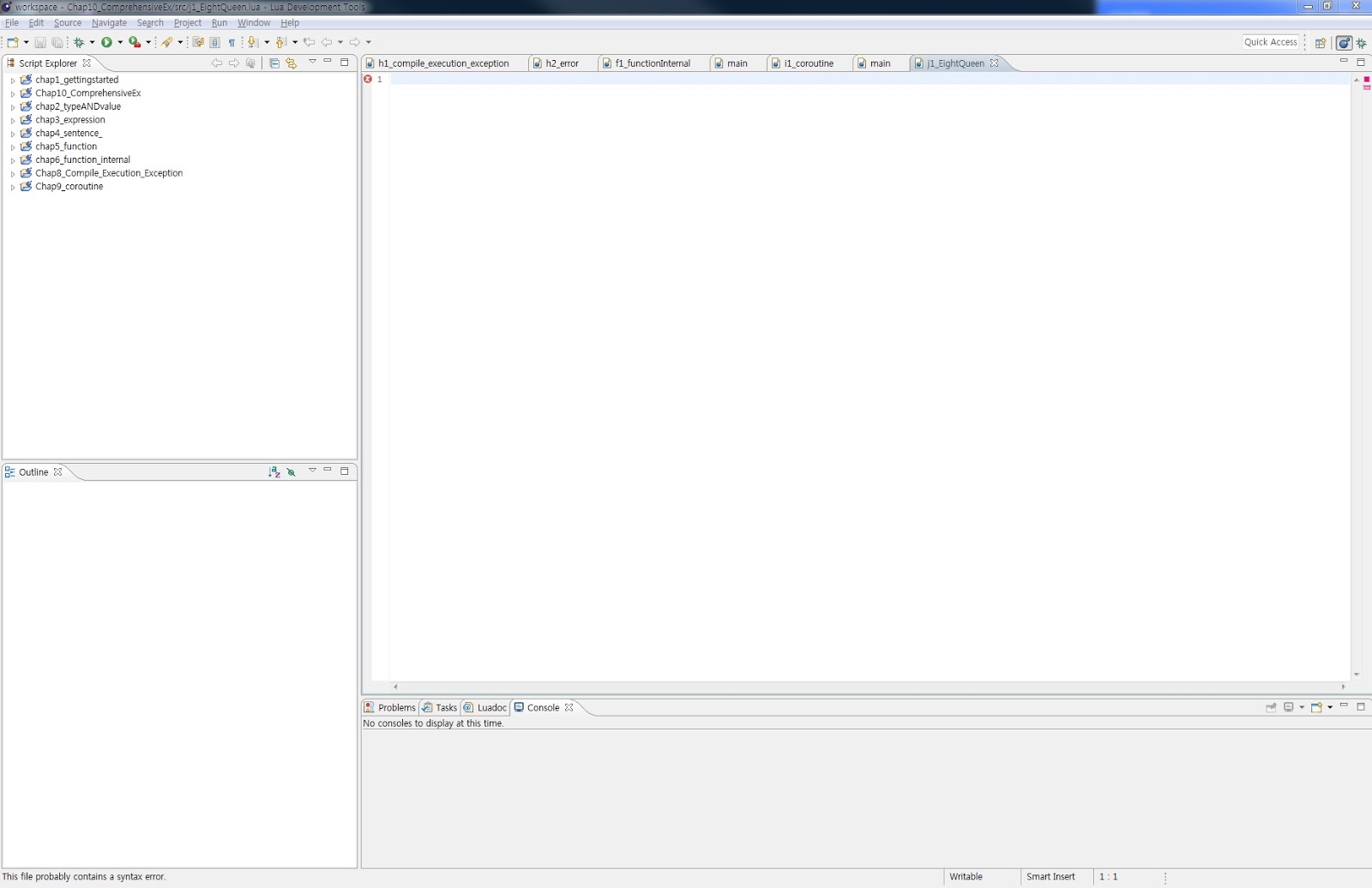The width and height of the screenshot is (1372, 888).
Task: Click Collapse All in Script Explorer
Action: coord(274,63)
